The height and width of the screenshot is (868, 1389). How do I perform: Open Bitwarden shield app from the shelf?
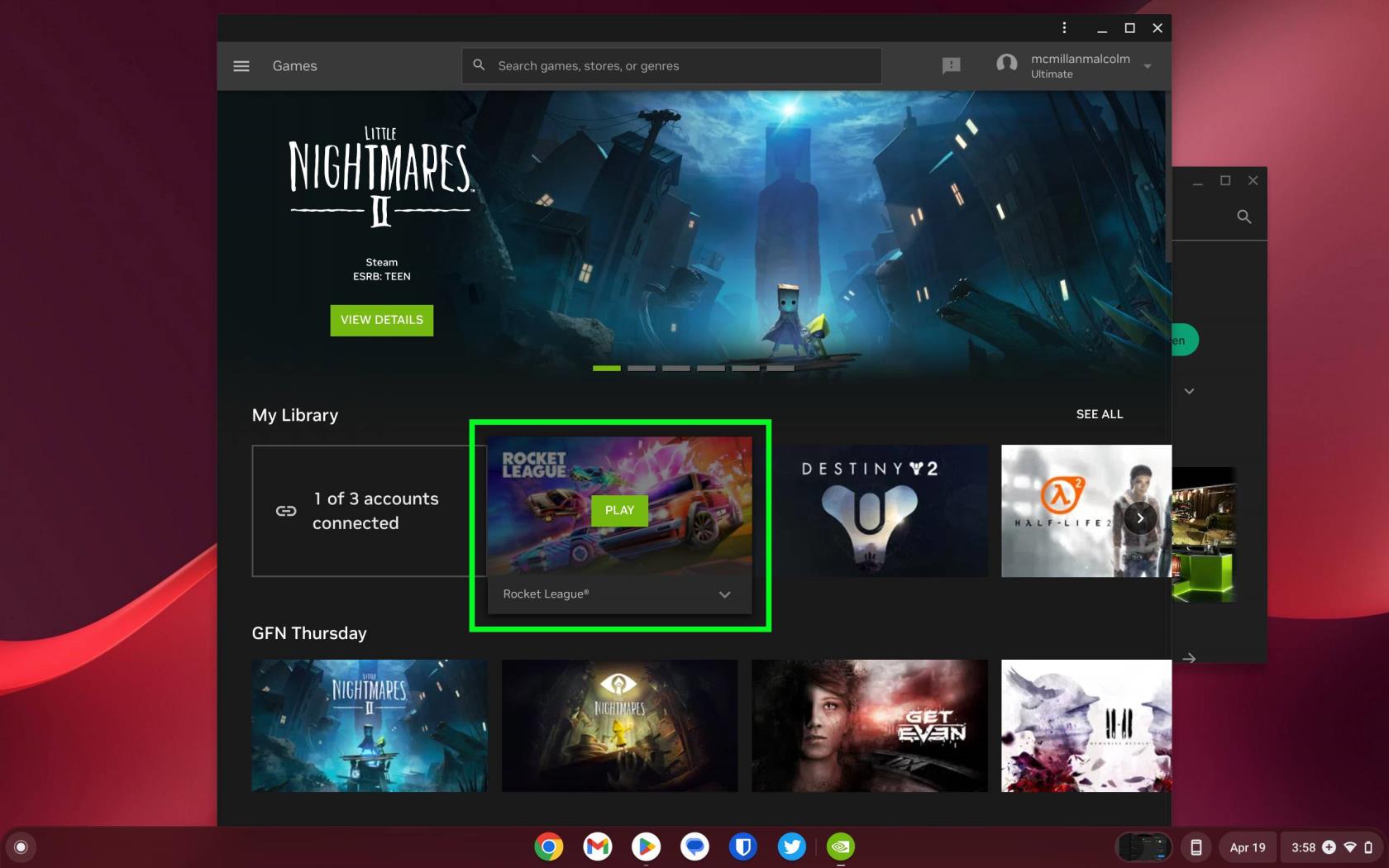tap(743, 847)
